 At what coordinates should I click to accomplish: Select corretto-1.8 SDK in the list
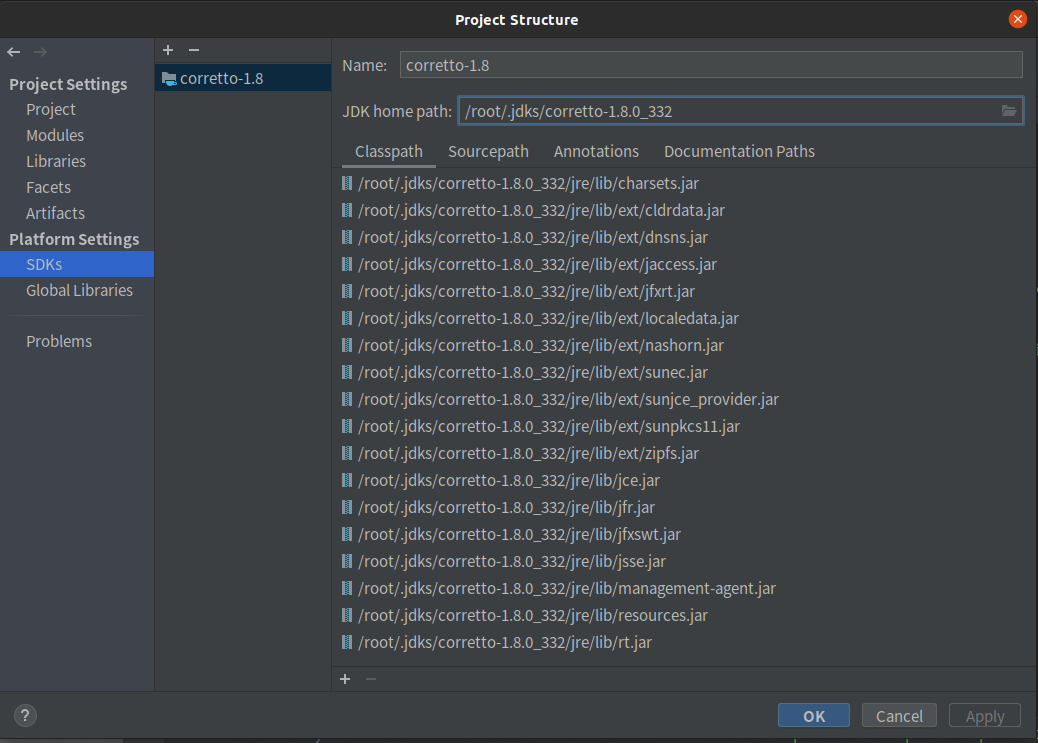coord(221,78)
